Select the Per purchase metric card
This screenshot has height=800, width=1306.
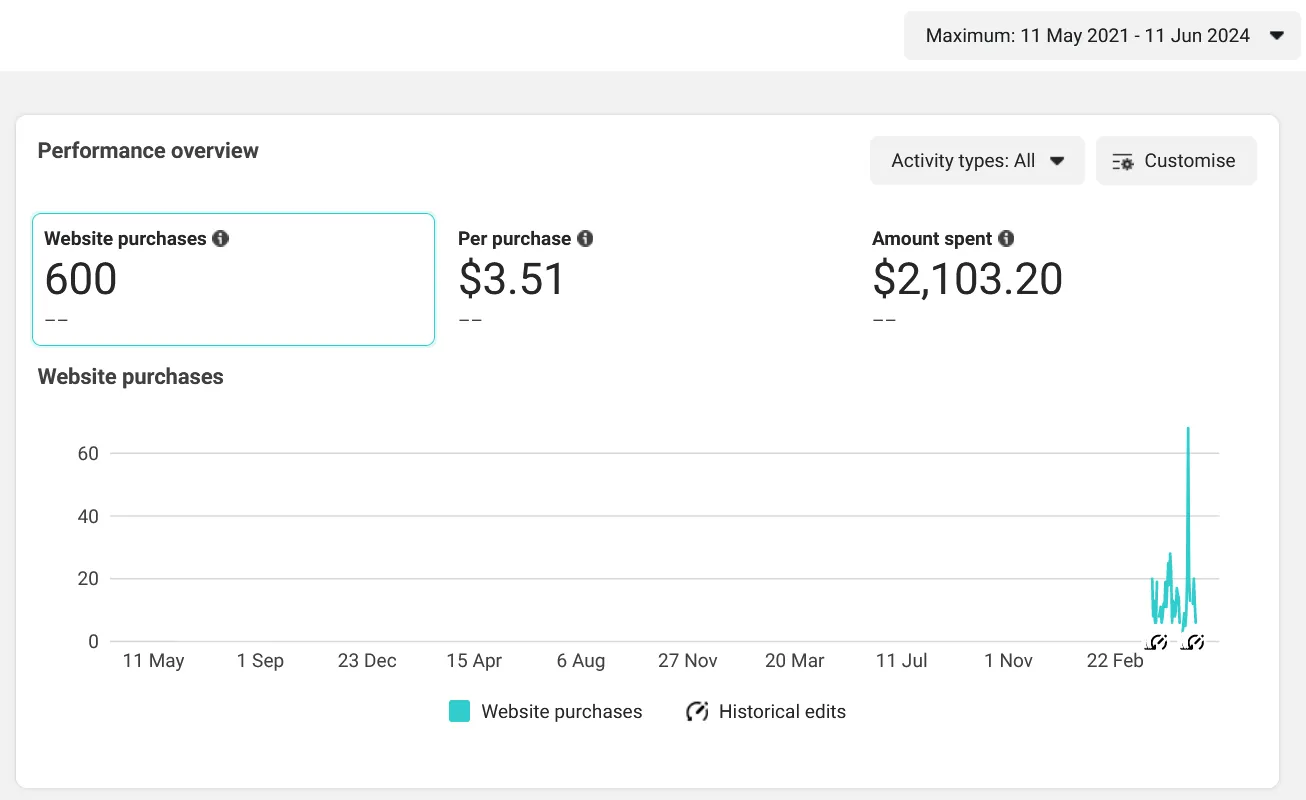(647, 279)
